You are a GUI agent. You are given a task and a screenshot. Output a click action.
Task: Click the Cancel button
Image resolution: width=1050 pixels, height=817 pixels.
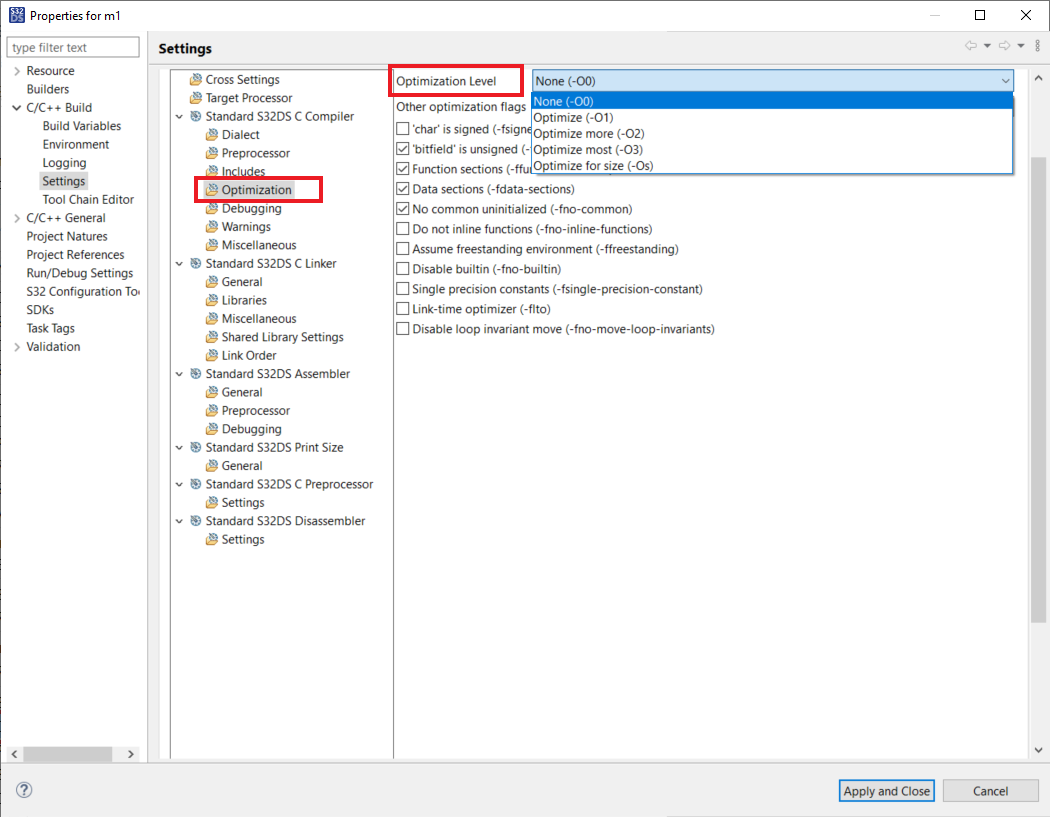click(x=990, y=791)
